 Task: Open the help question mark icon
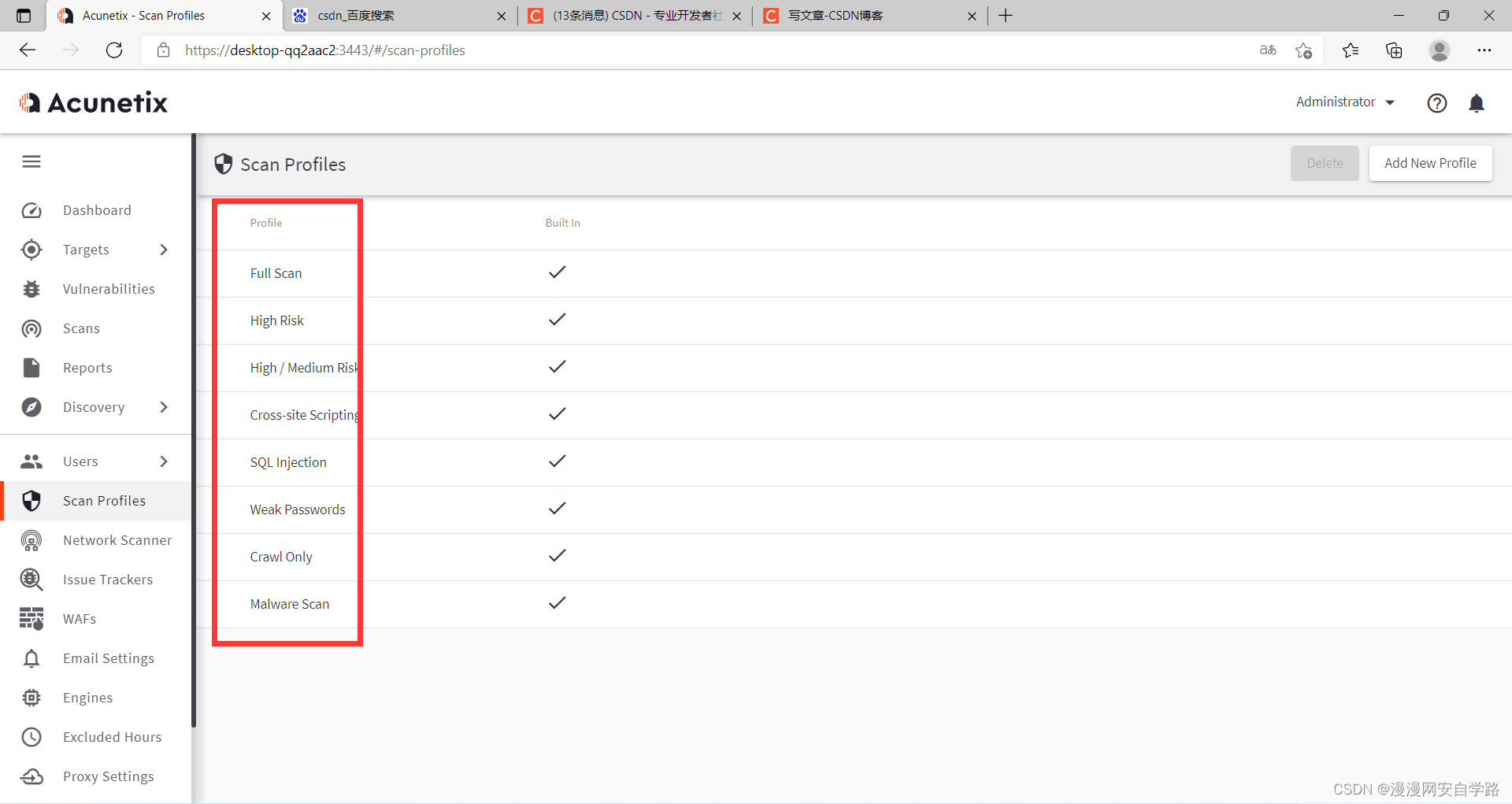tap(1437, 103)
